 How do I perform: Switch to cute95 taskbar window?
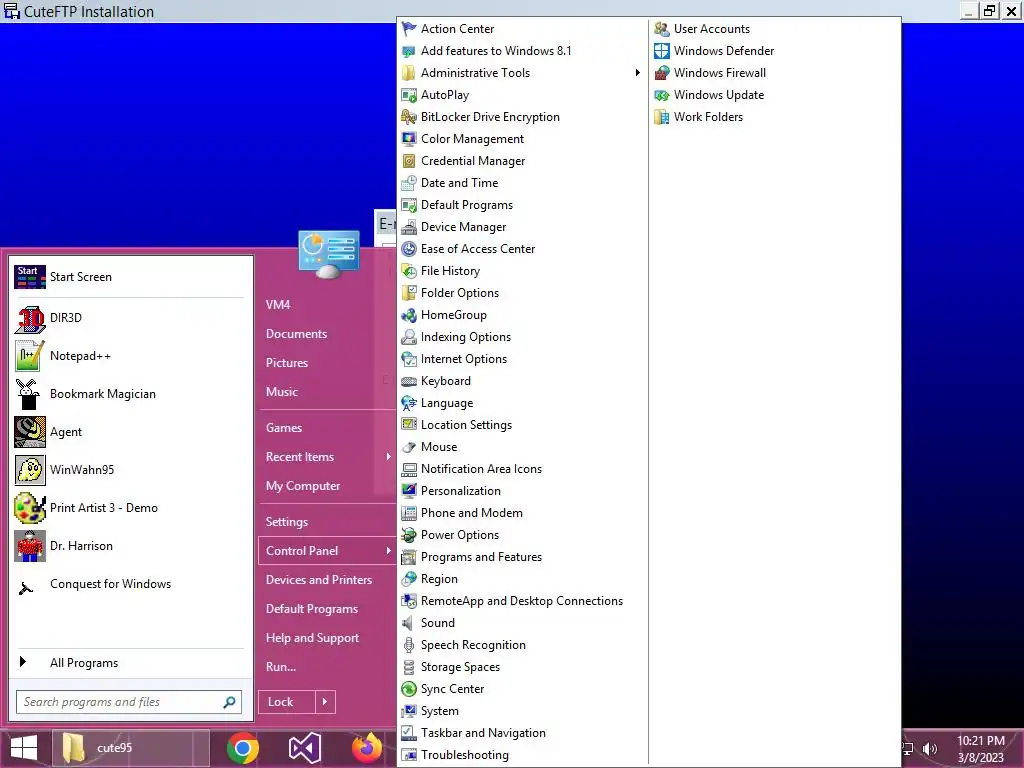pos(131,748)
